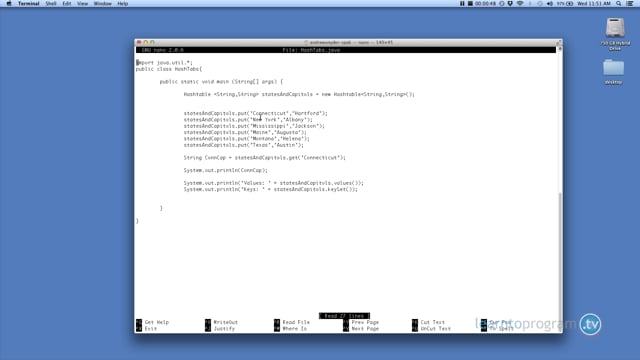The width and height of the screenshot is (640, 360).
Task: Open the Shell menu
Action: pyautogui.click(x=51, y=4)
